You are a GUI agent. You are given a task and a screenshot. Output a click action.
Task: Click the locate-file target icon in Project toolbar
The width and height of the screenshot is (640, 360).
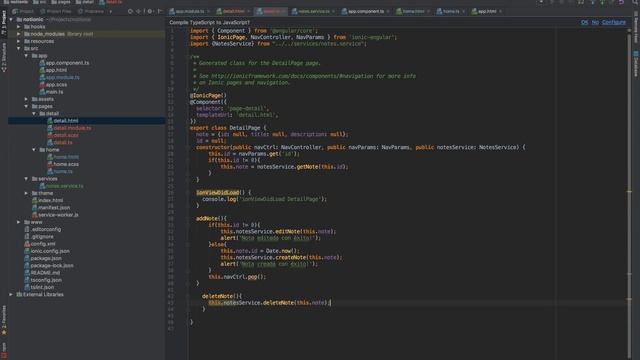(130, 11)
